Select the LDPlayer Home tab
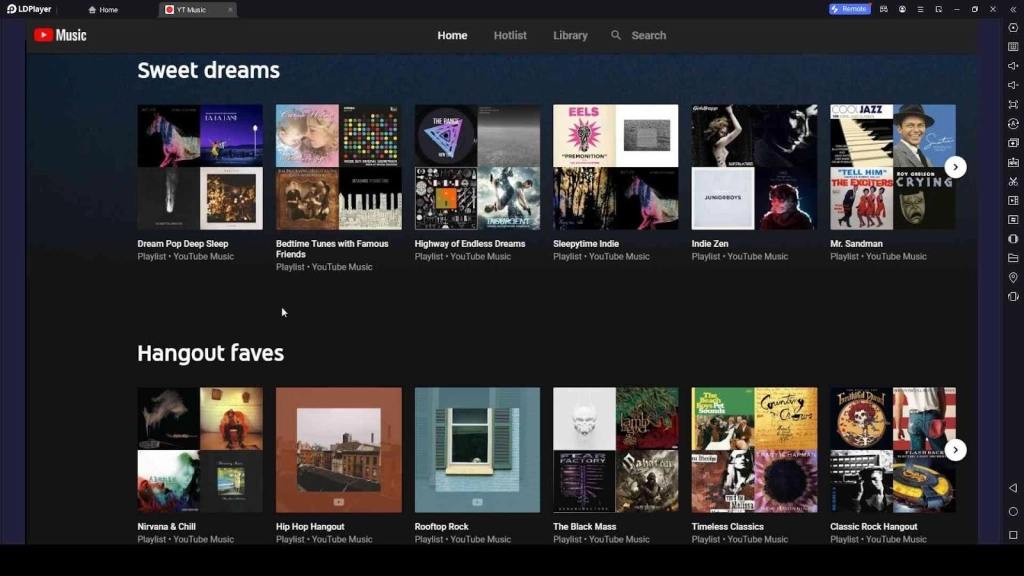Viewport: 1024px width, 576px height. tap(104, 9)
